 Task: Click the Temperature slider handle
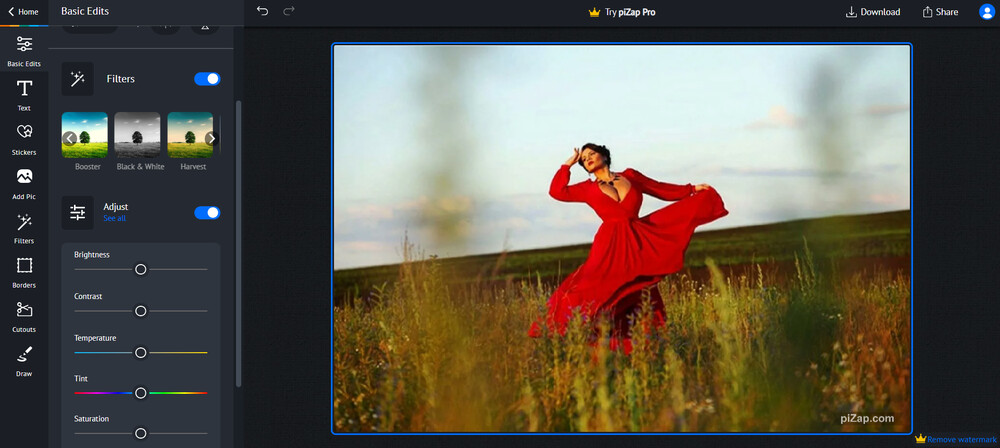point(141,352)
